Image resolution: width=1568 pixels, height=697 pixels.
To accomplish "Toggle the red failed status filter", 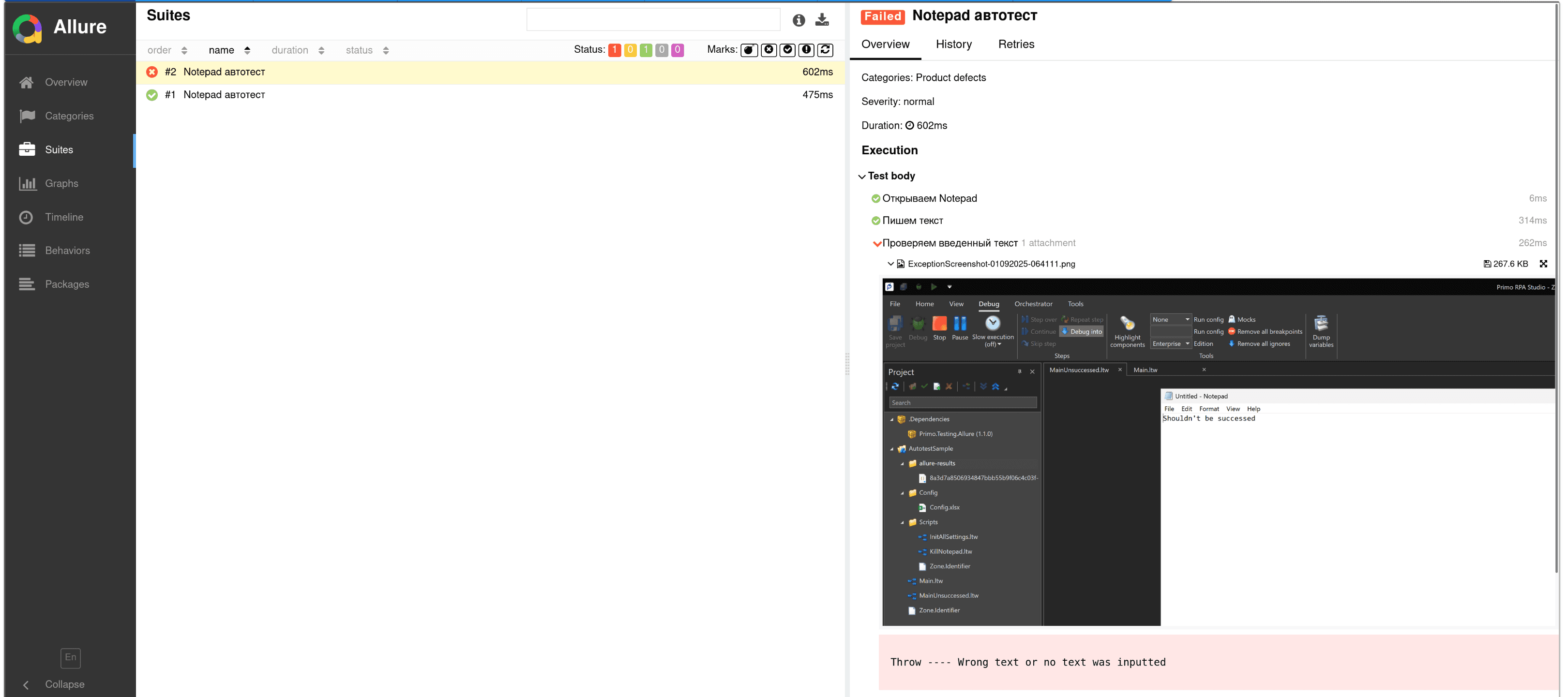I will click(614, 50).
